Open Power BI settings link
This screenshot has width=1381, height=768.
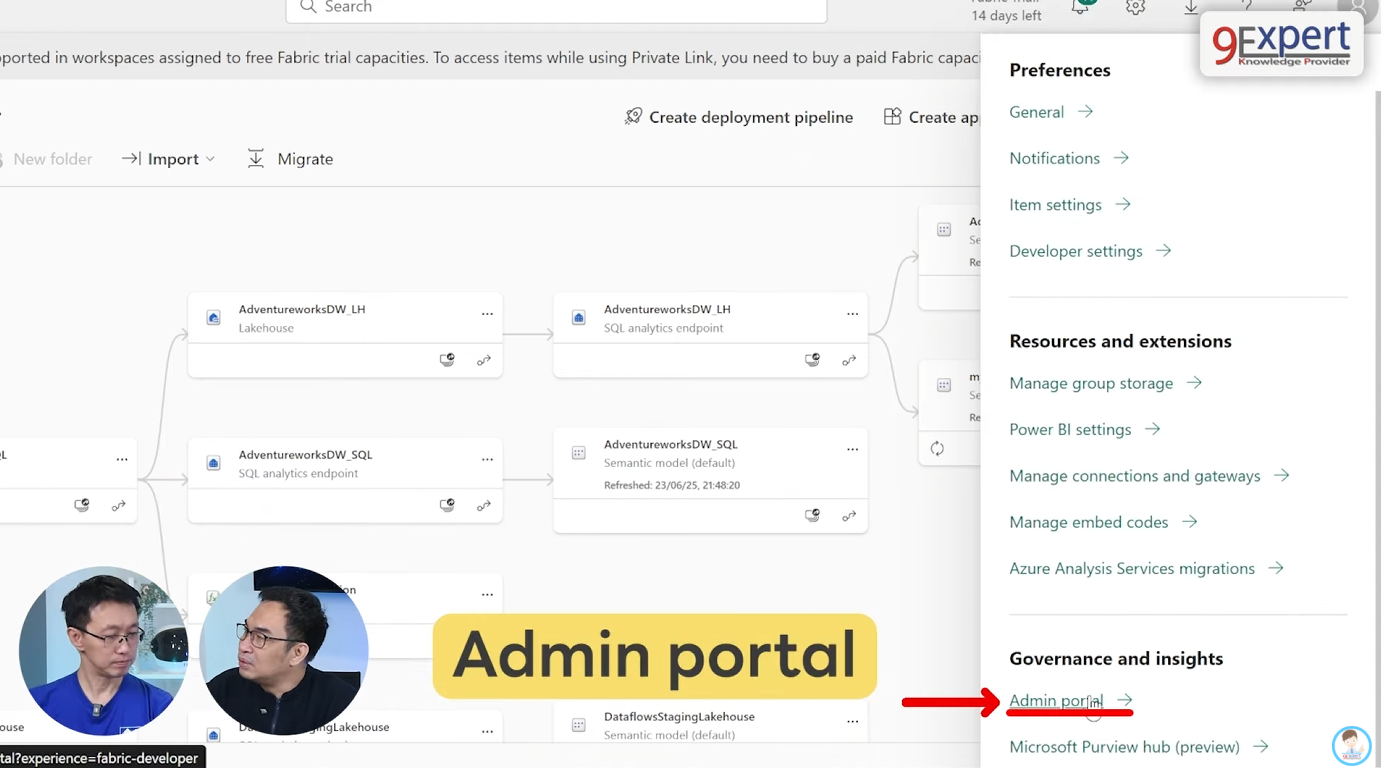coord(1070,429)
